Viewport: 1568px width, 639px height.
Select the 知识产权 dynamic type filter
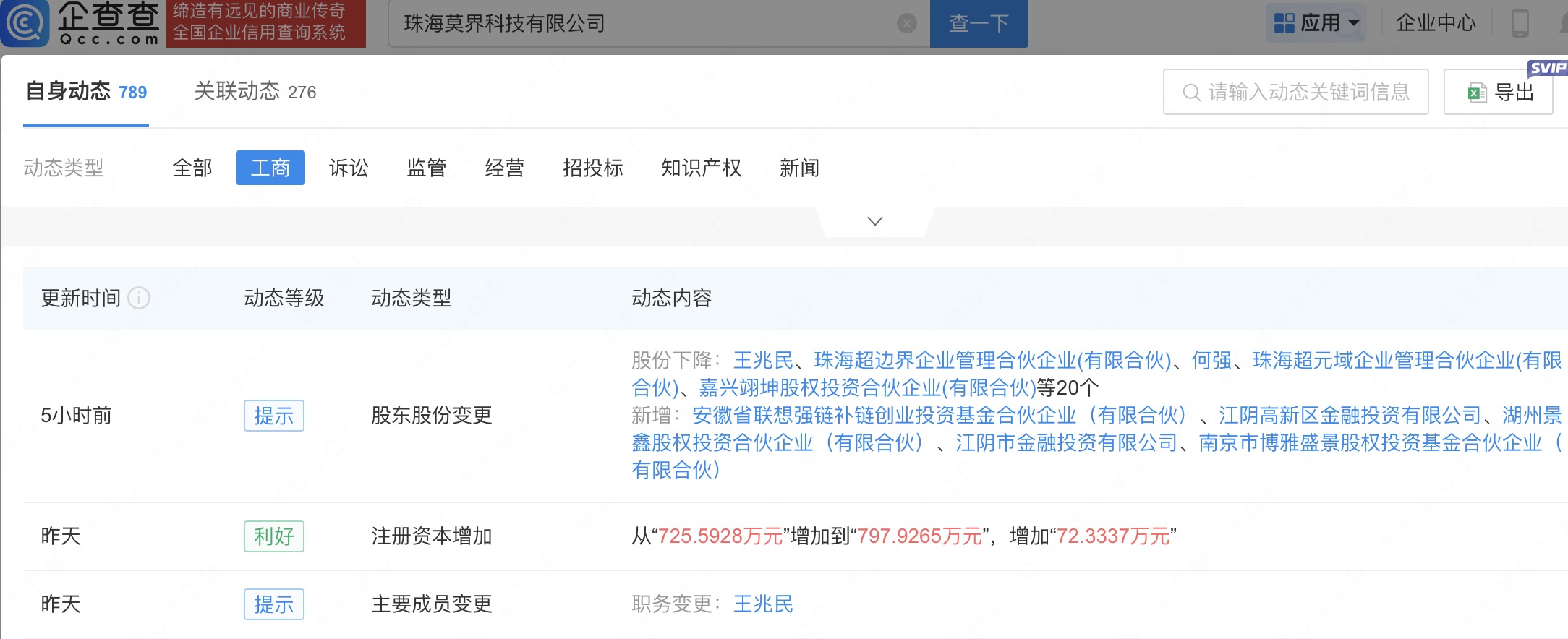[x=702, y=168]
